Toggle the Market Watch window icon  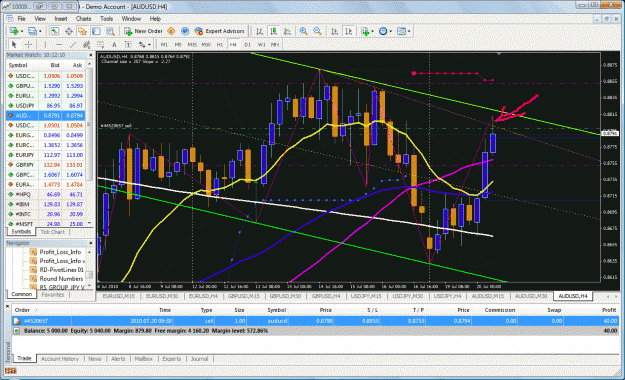coord(55,31)
